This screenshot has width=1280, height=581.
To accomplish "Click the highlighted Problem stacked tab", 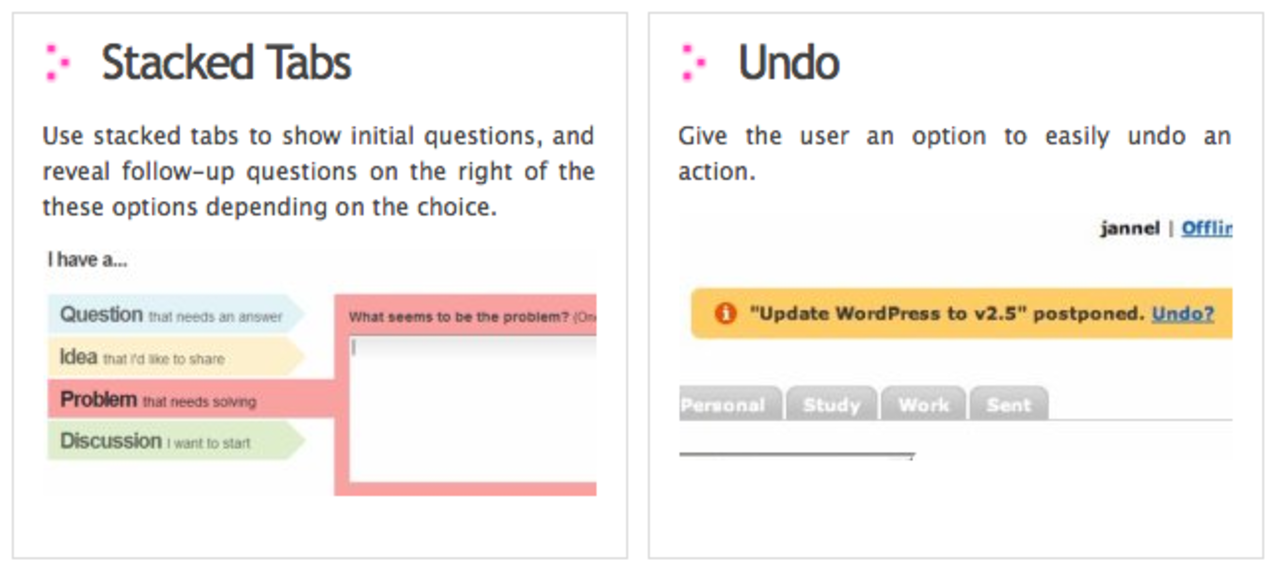I will coord(160,398).
